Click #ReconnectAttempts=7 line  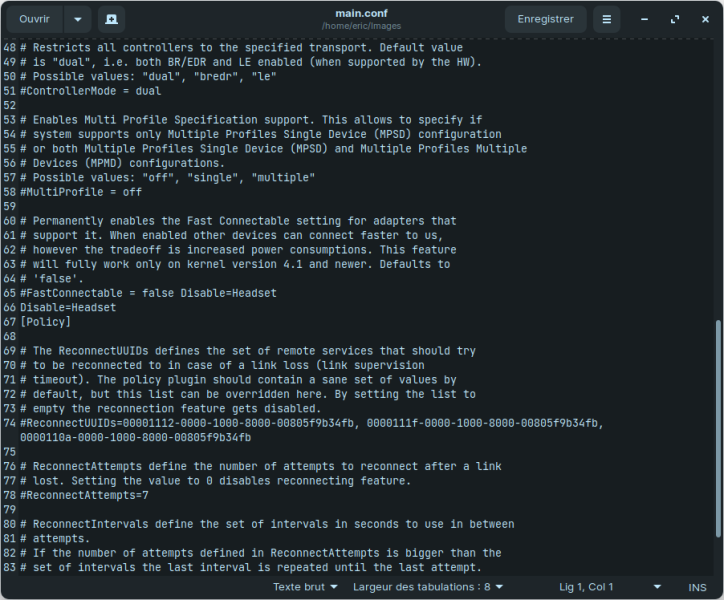click(84, 495)
